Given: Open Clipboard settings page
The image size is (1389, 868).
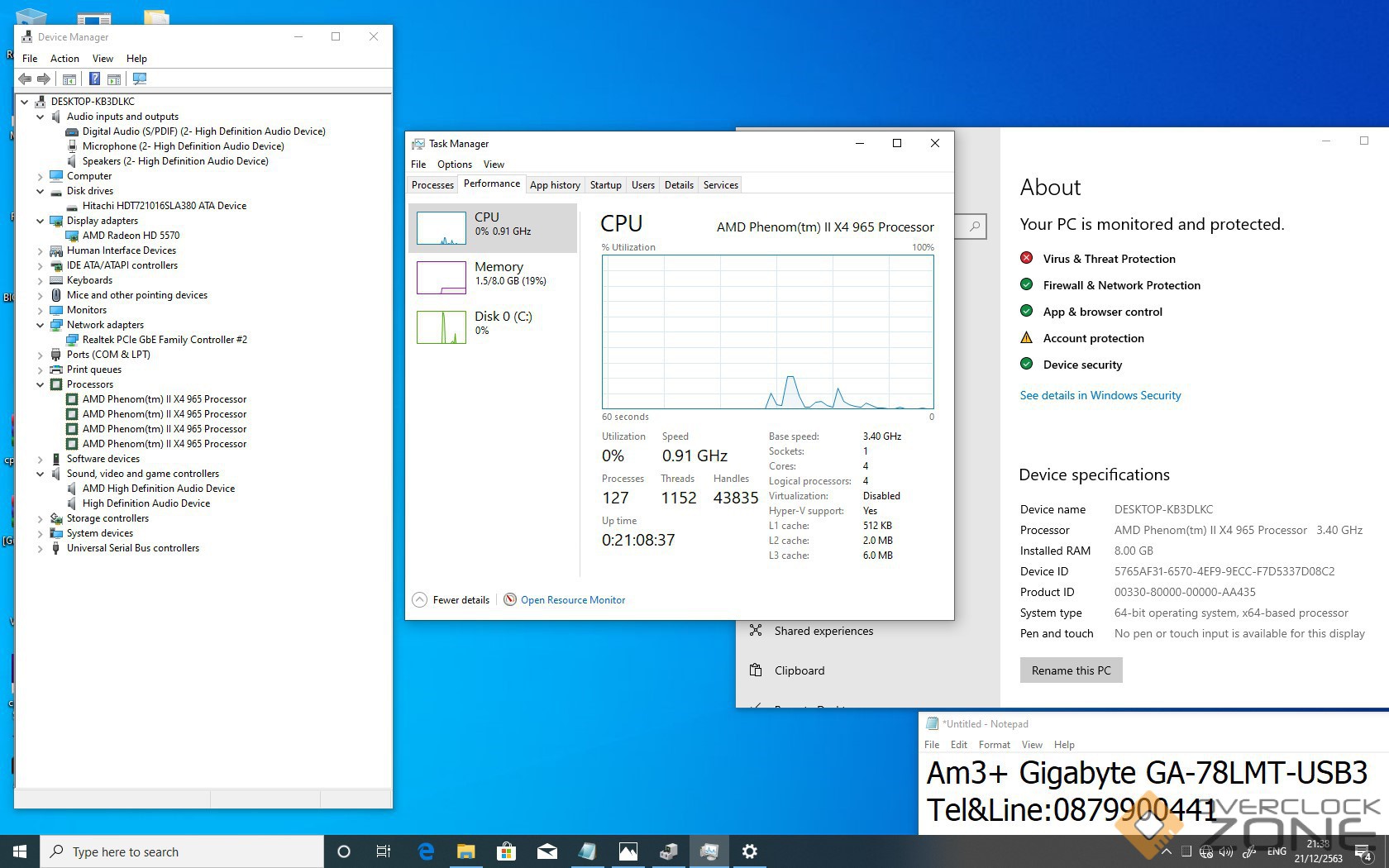Looking at the screenshot, I should (800, 670).
